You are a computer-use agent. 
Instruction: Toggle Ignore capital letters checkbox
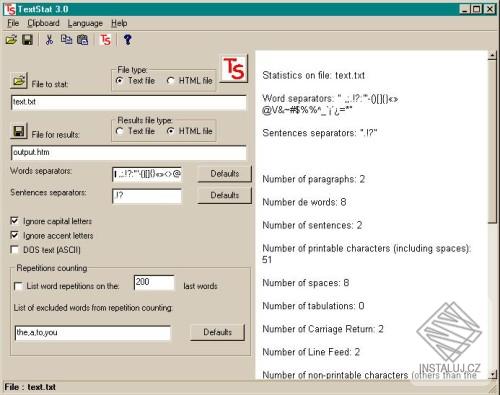pos(14,221)
